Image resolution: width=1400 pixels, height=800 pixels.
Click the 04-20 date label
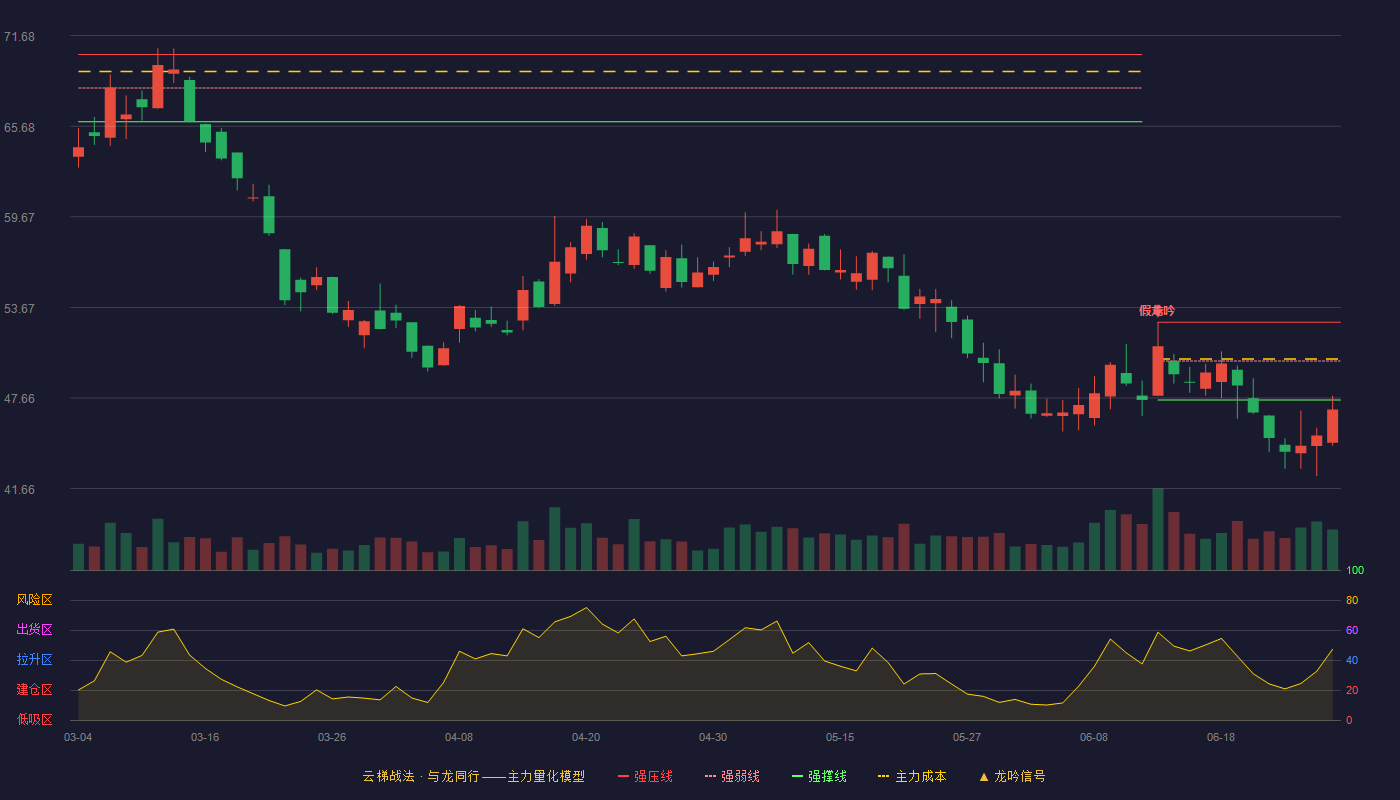(x=586, y=737)
